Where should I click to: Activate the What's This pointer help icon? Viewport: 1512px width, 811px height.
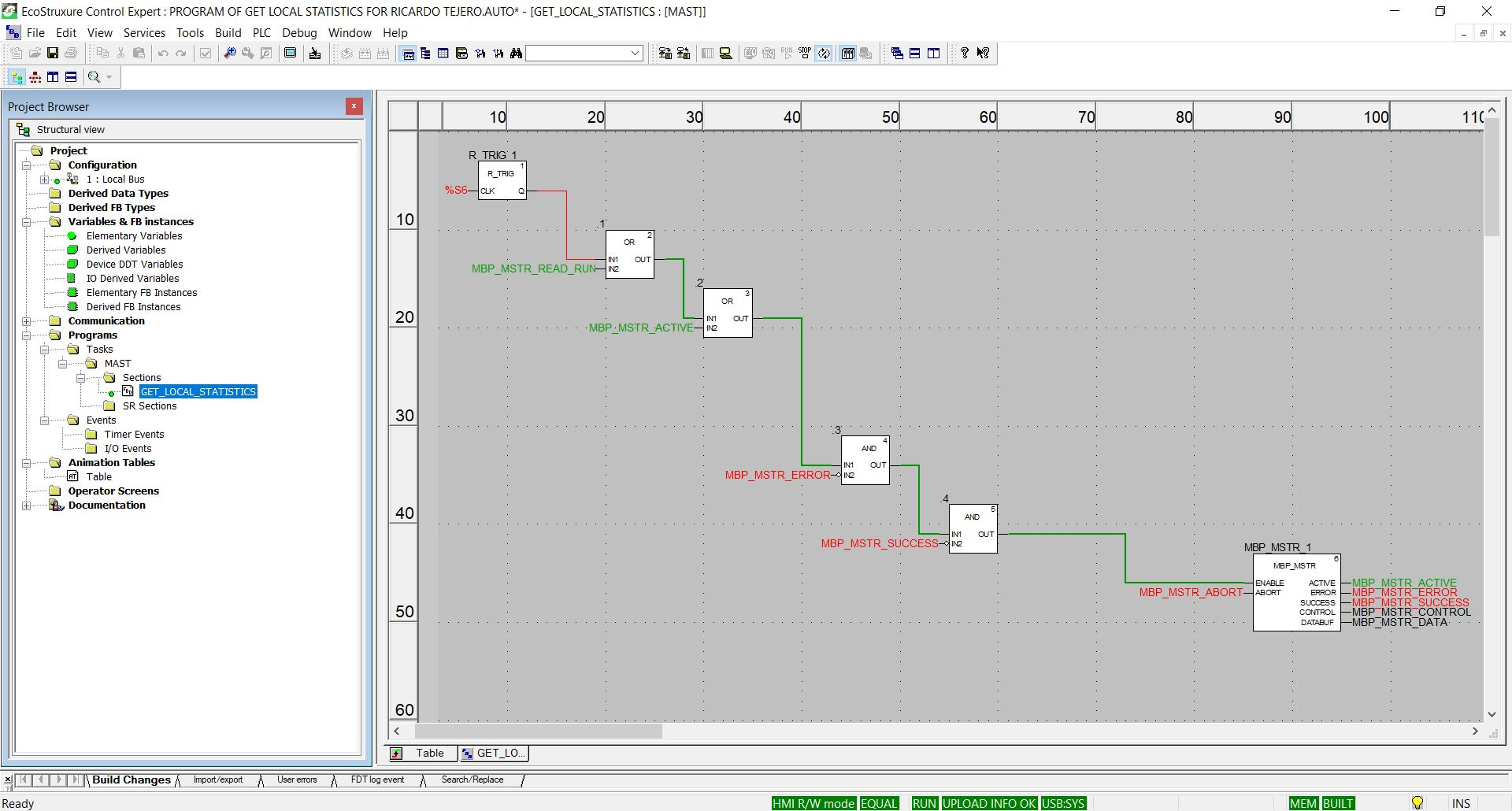point(983,53)
